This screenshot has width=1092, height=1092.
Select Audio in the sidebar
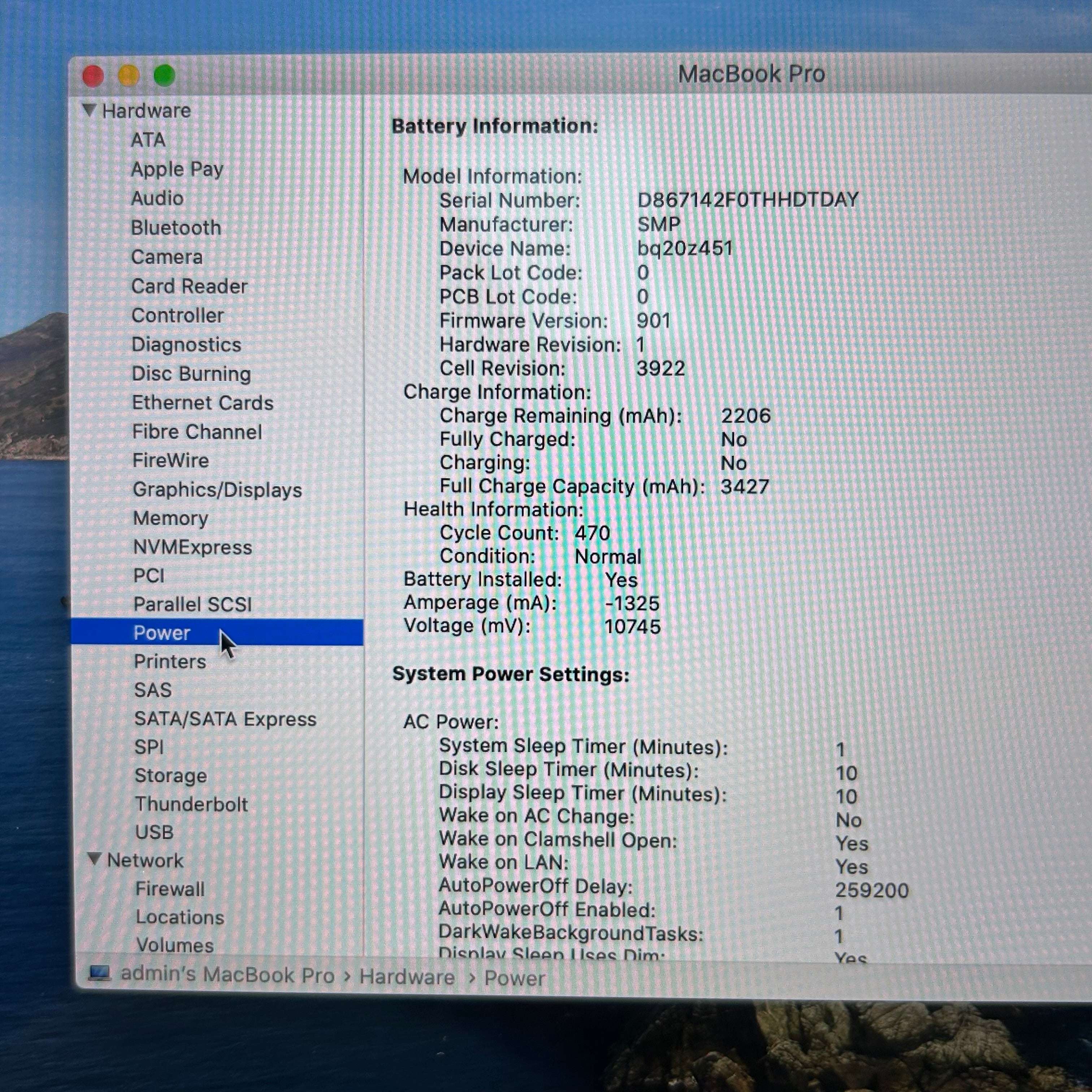[x=157, y=198]
